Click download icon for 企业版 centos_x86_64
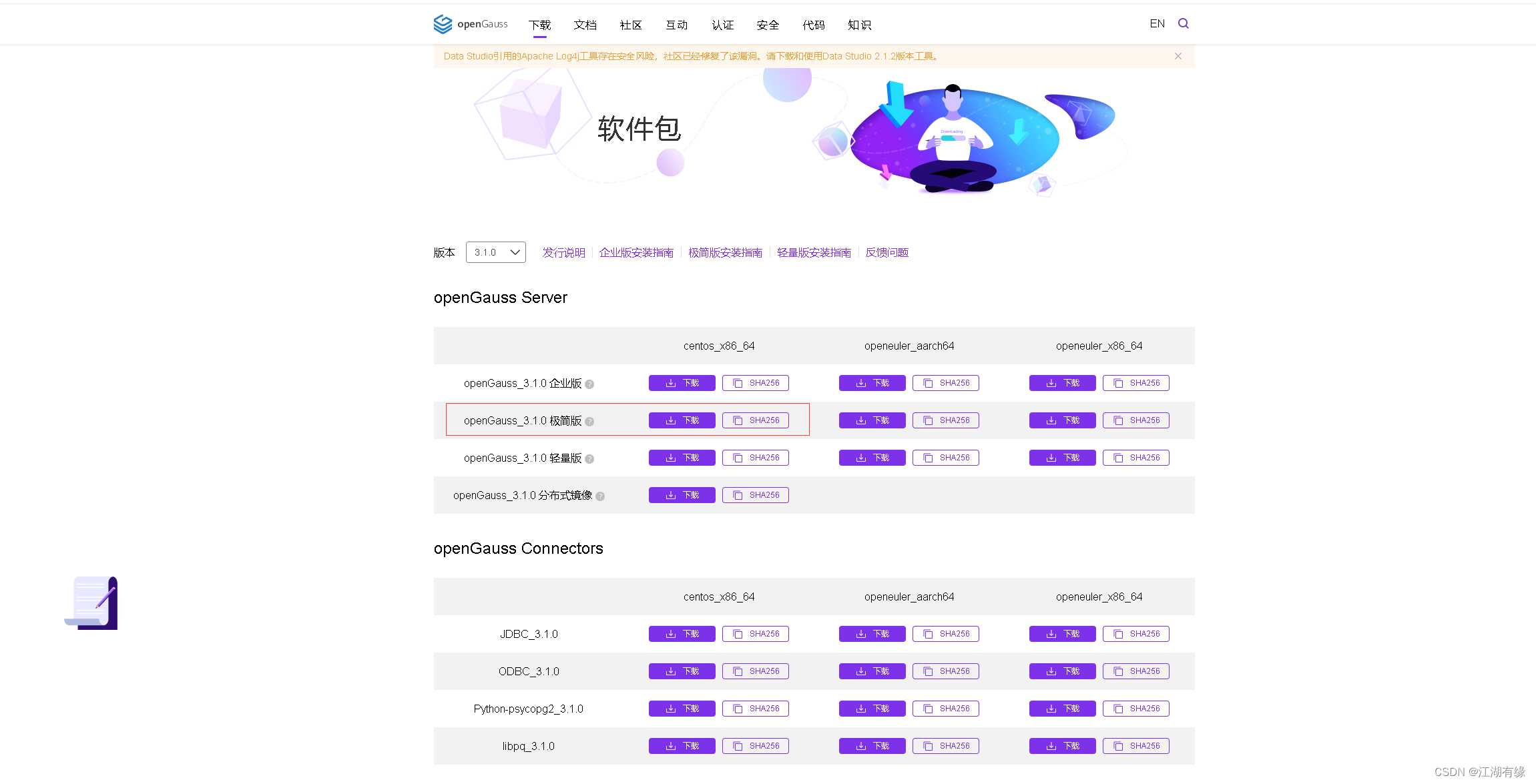 671,382
